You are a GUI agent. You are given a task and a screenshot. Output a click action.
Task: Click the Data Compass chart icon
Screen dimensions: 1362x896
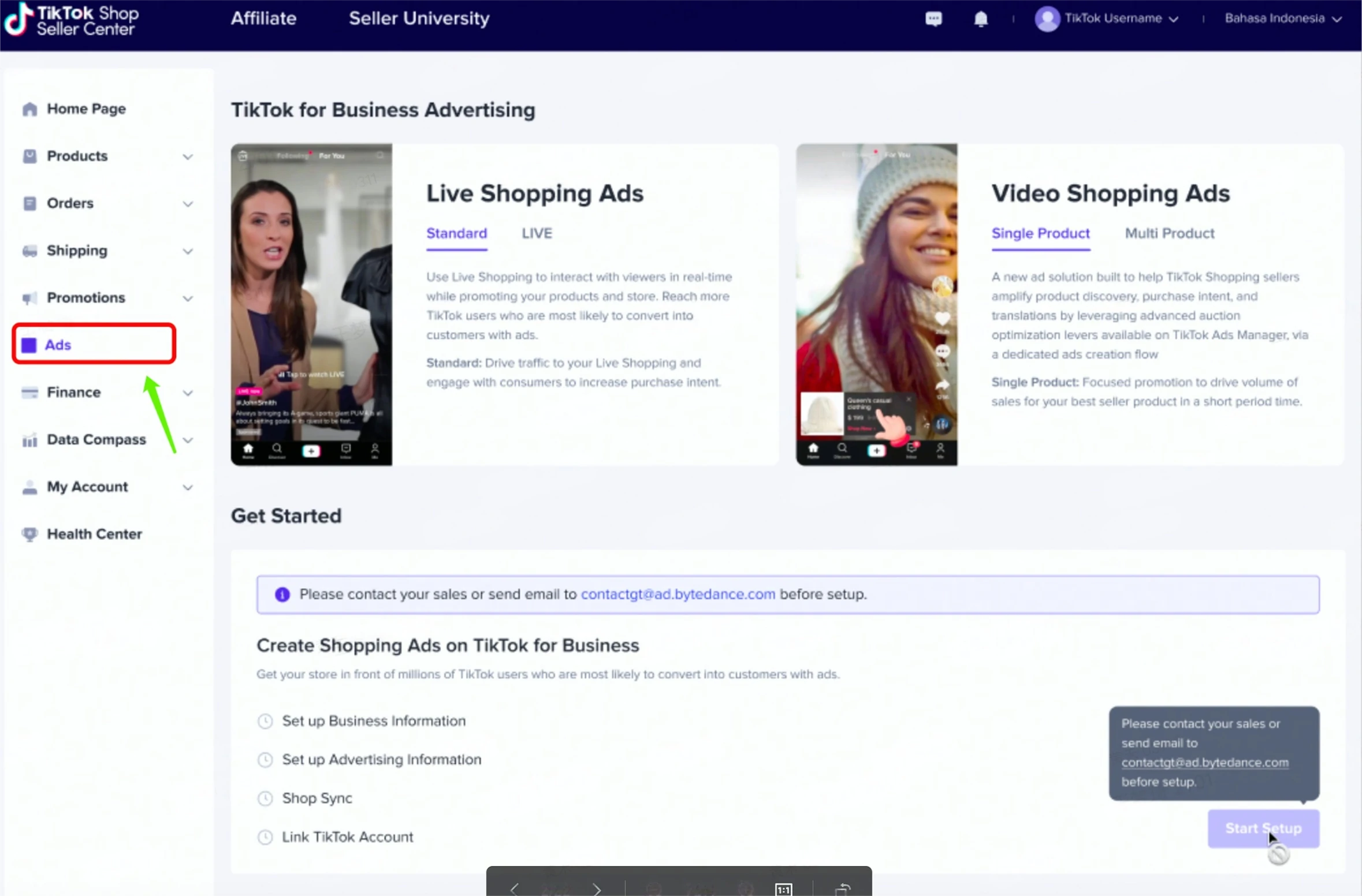[x=29, y=440]
